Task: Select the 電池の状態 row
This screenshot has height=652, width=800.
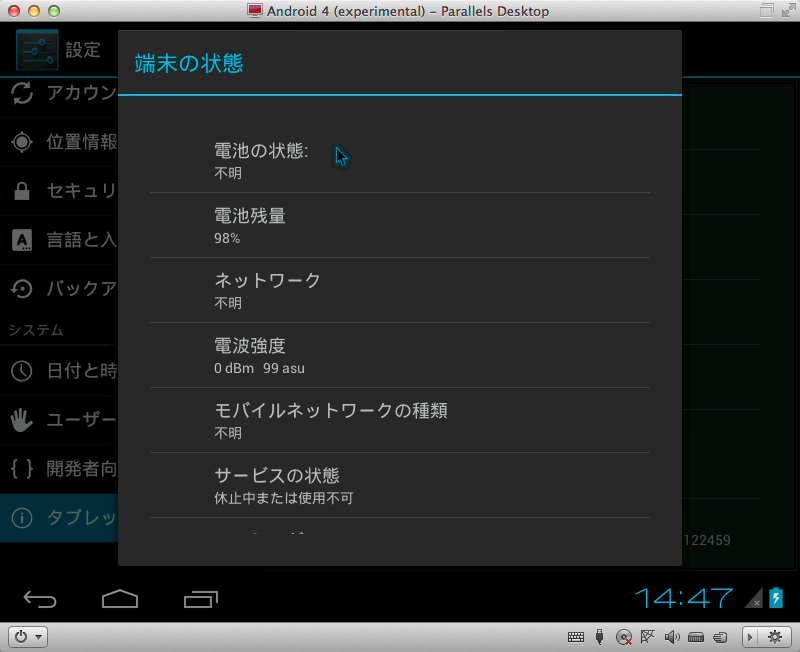Action: click(x=400, y=160)
